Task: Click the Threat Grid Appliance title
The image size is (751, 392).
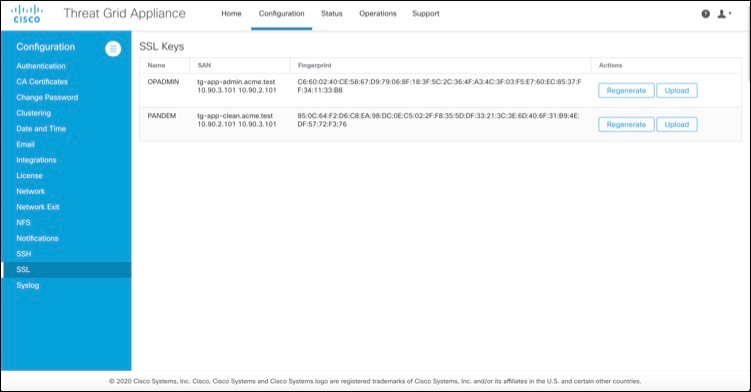Action: (125, 13)
